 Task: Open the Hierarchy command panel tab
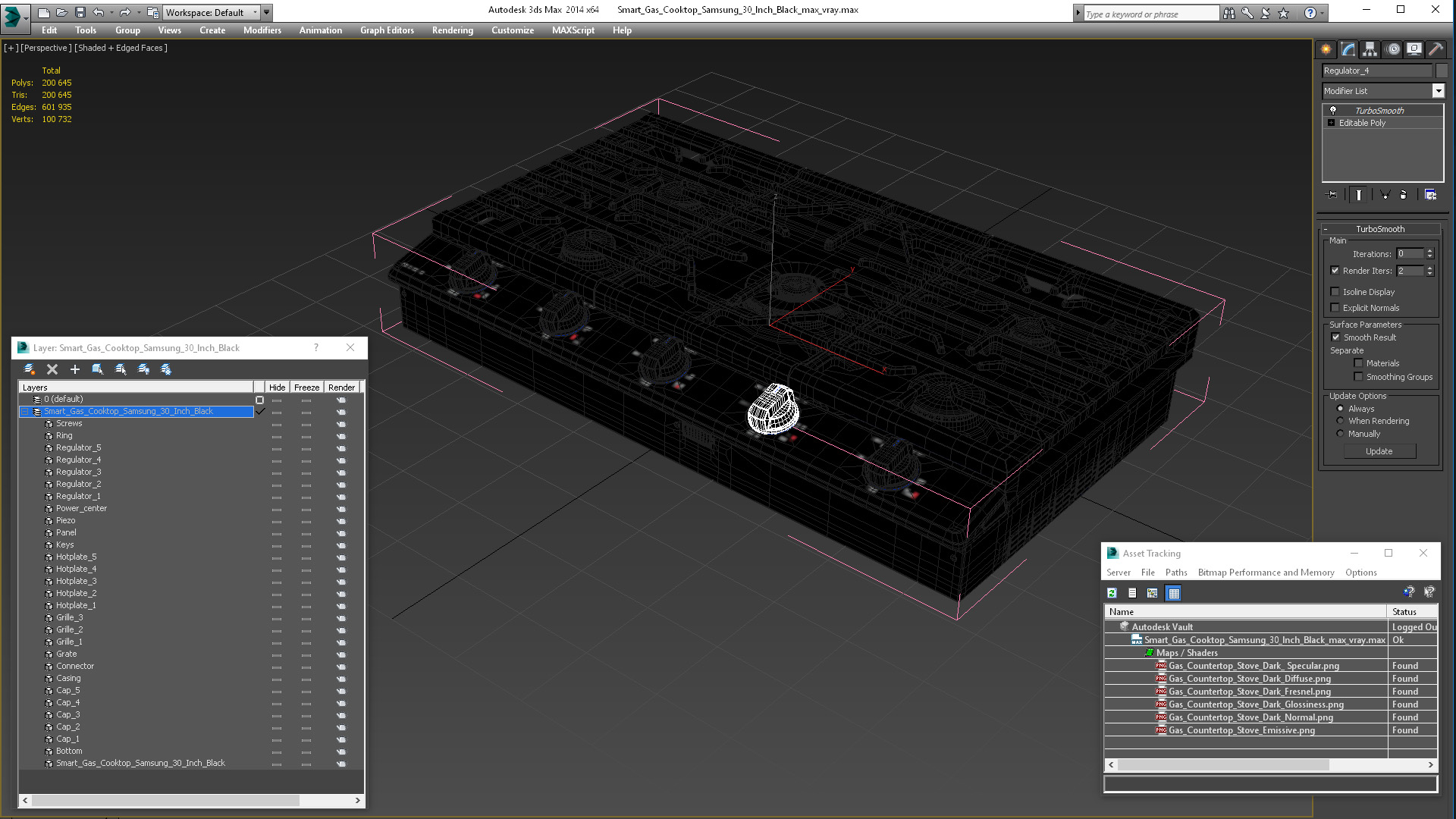click(1370, 49)
